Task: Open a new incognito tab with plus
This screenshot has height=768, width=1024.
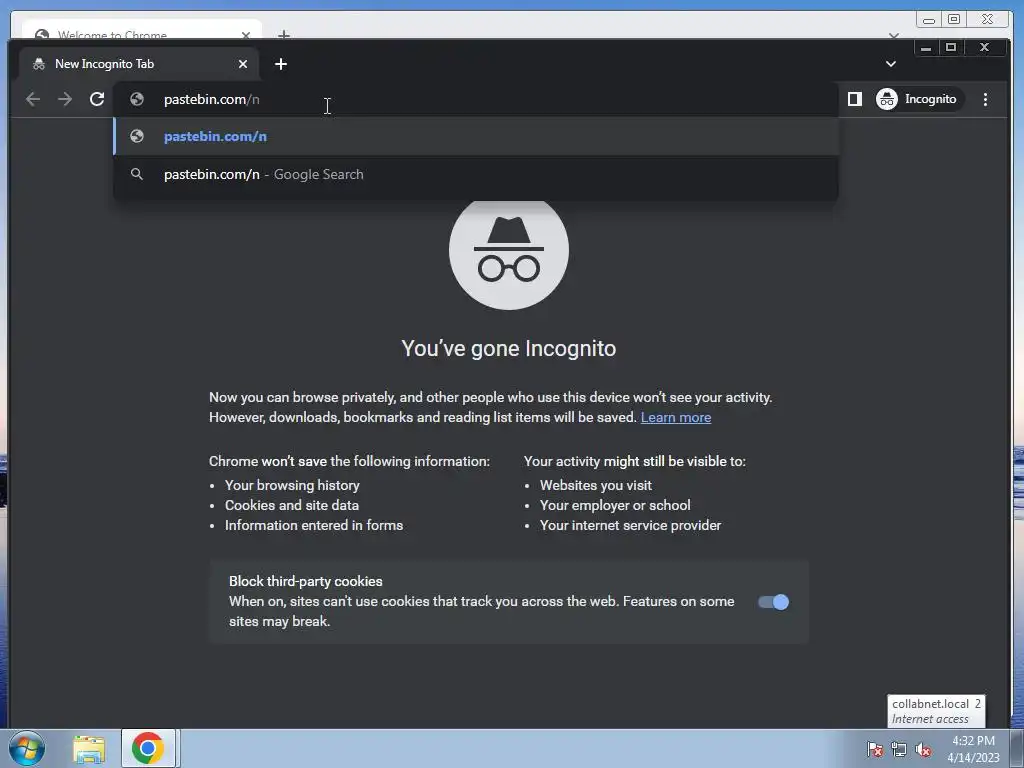Action: pyautogui.click(x=281, y=64)
